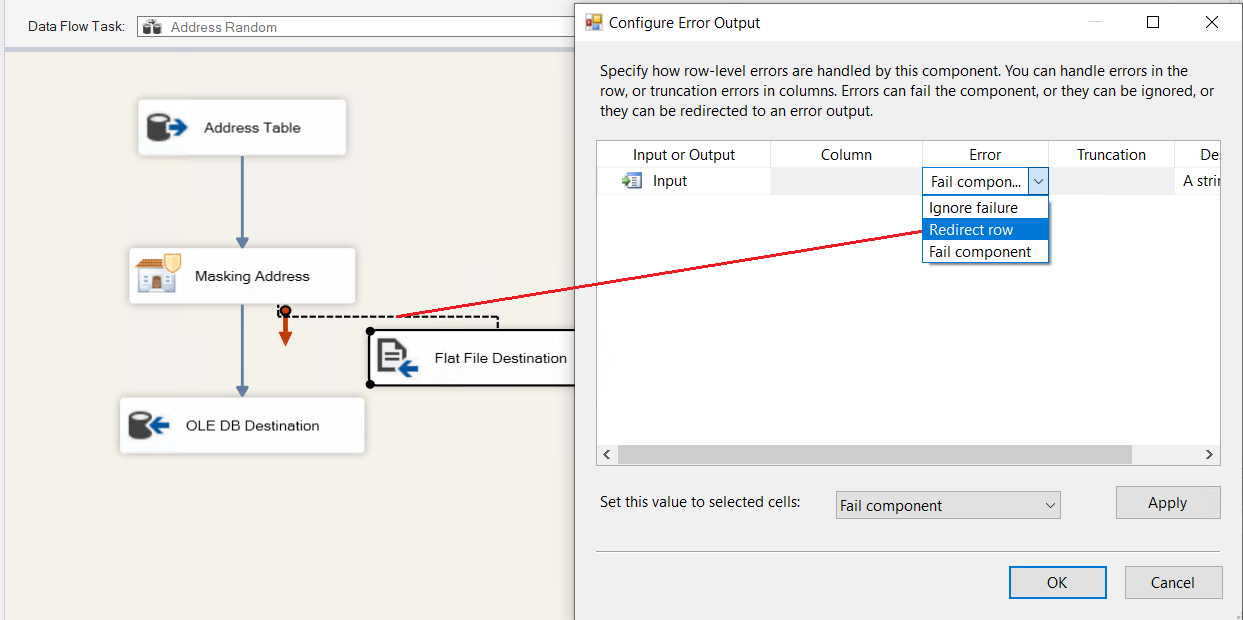
Task: Select Redirect row option
Action: point(971,230)
